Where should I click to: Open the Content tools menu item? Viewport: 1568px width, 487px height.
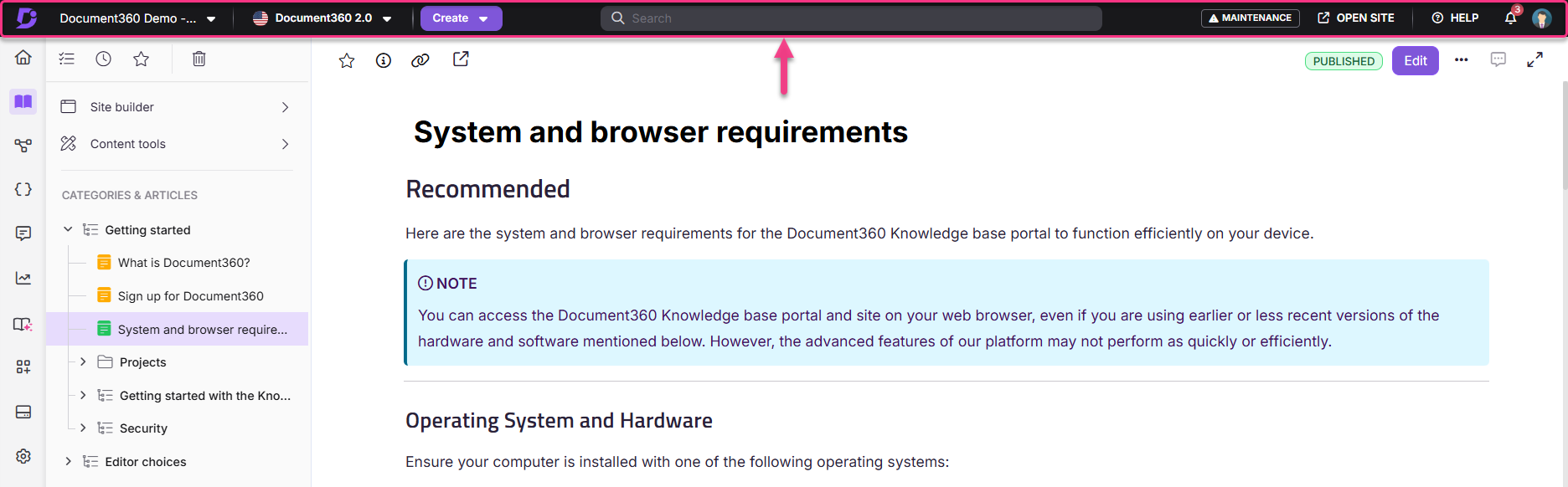click(x=177, y=144)
